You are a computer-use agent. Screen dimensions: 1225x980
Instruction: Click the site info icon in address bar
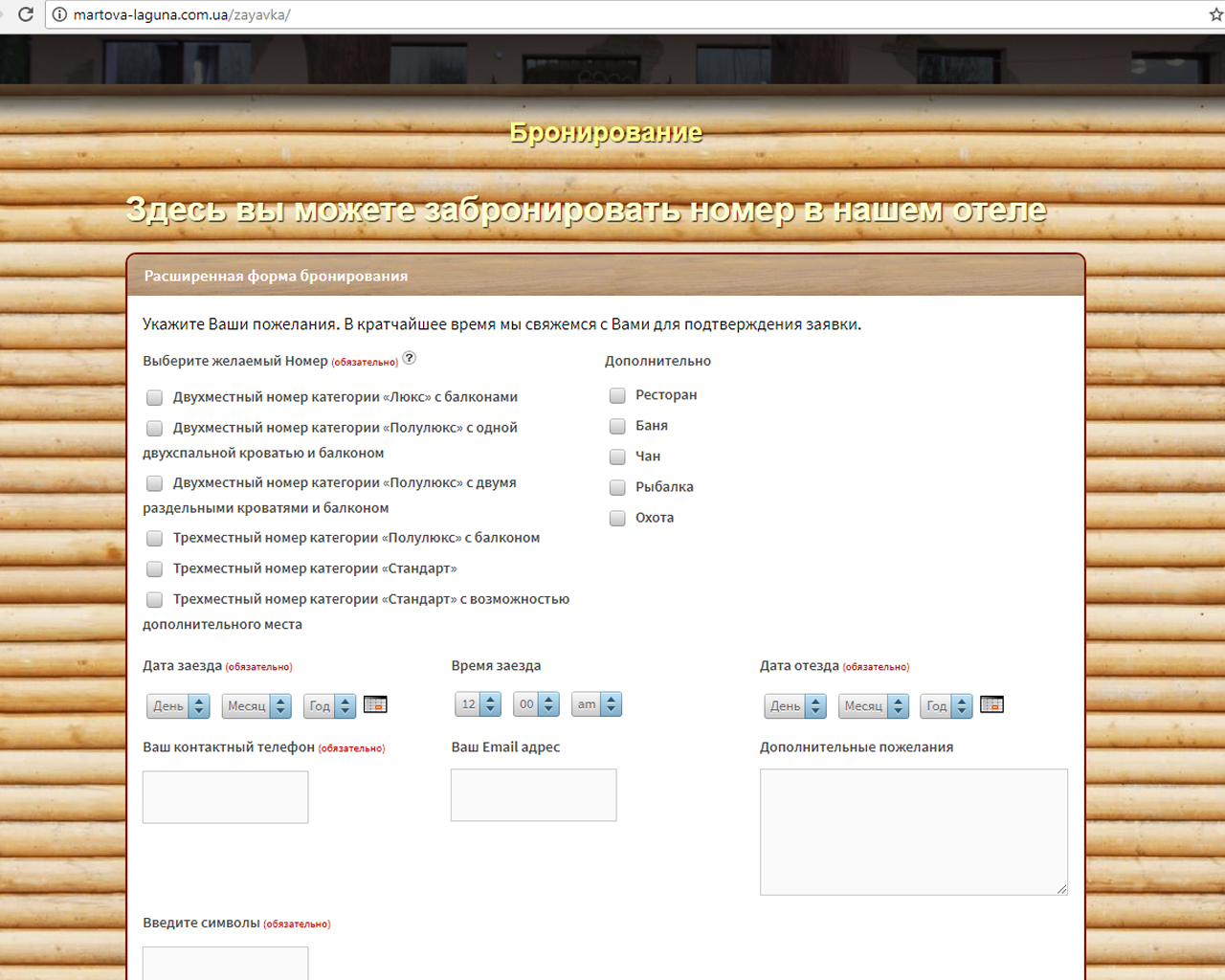click(59, 14)
